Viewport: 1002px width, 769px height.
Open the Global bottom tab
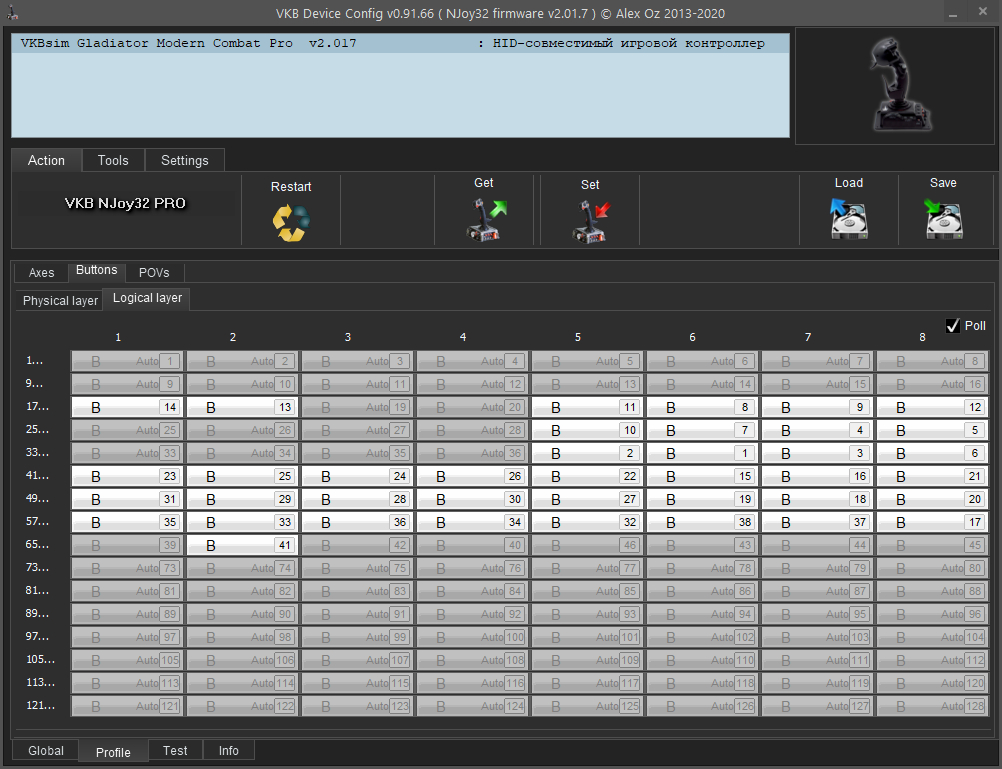point(46,750)
